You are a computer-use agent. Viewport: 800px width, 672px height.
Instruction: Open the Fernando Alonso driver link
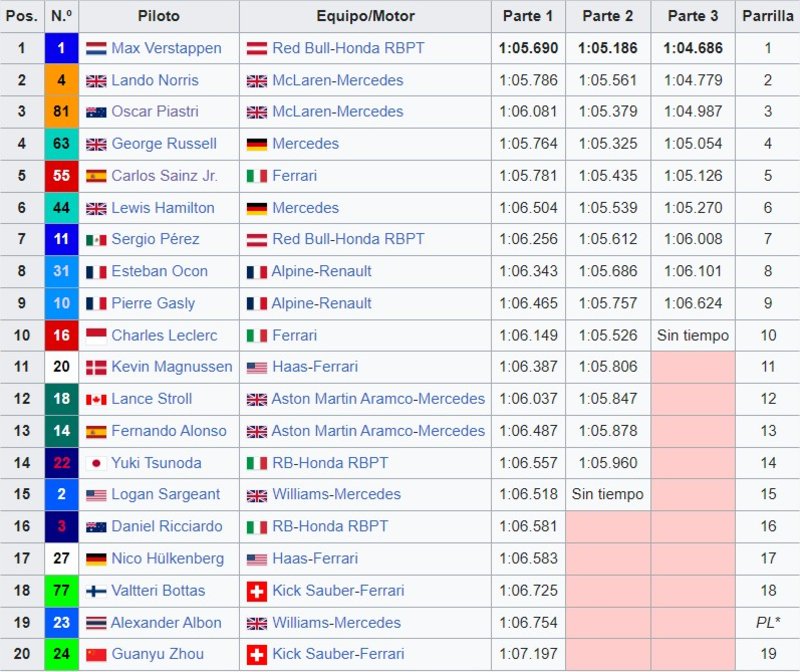coord(169,431)
